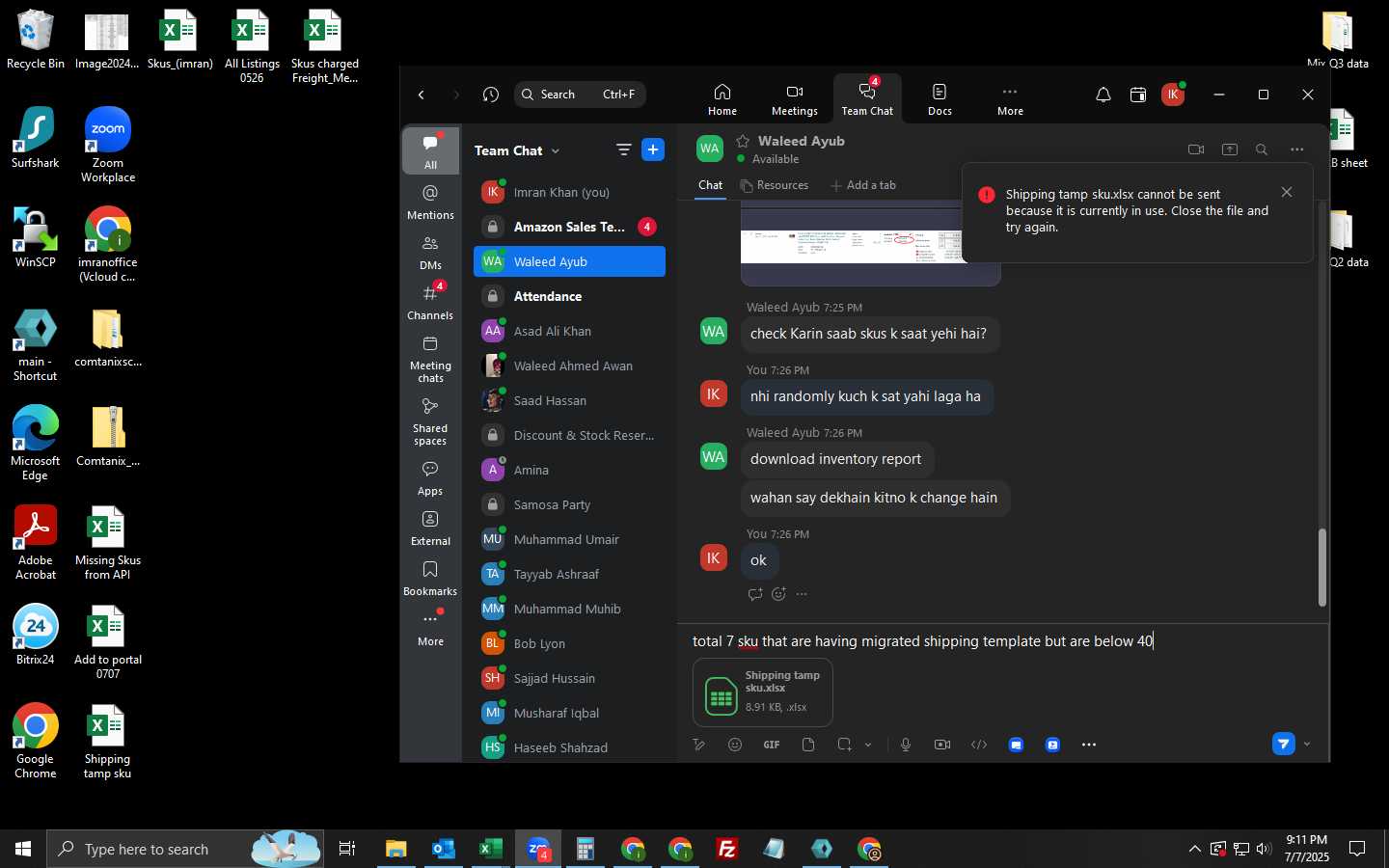Image resolution: width=1389 pixels, height=868 pixels.
Task: Open Apps in the sidebar
Action: pos(430,478)
